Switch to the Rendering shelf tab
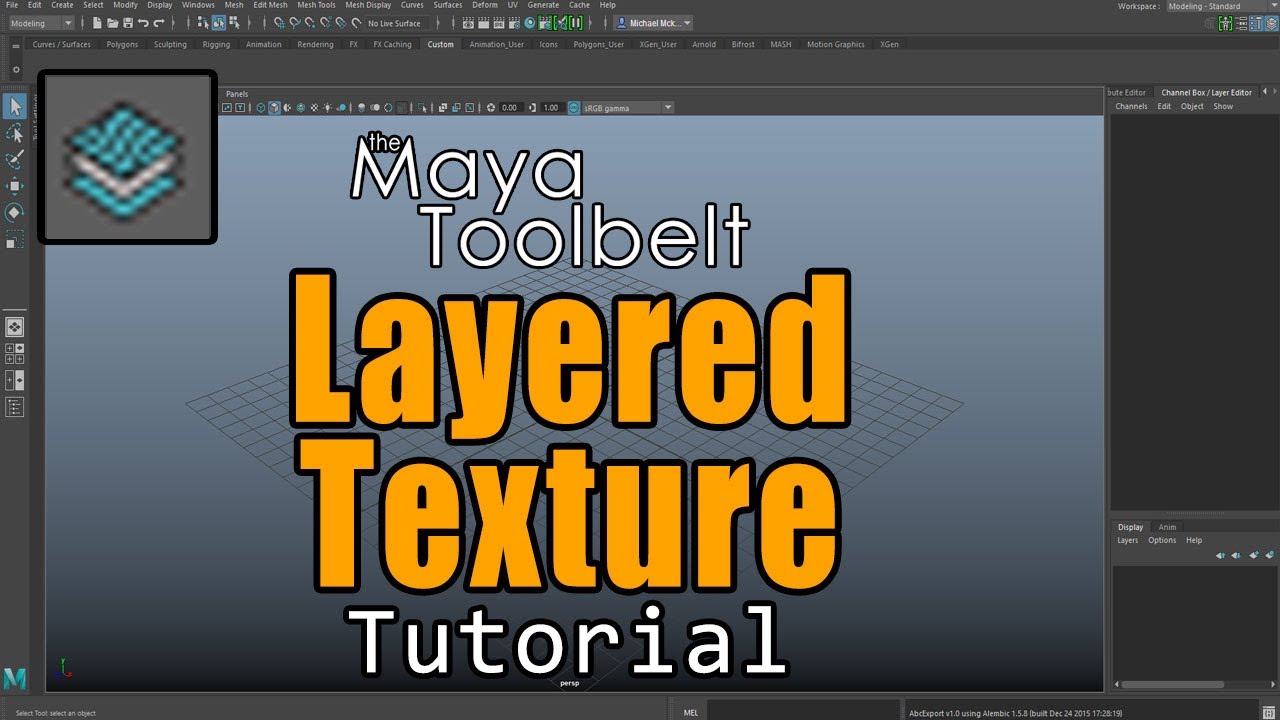Viewport: 1280px width, 720px height. pos(315,44)
